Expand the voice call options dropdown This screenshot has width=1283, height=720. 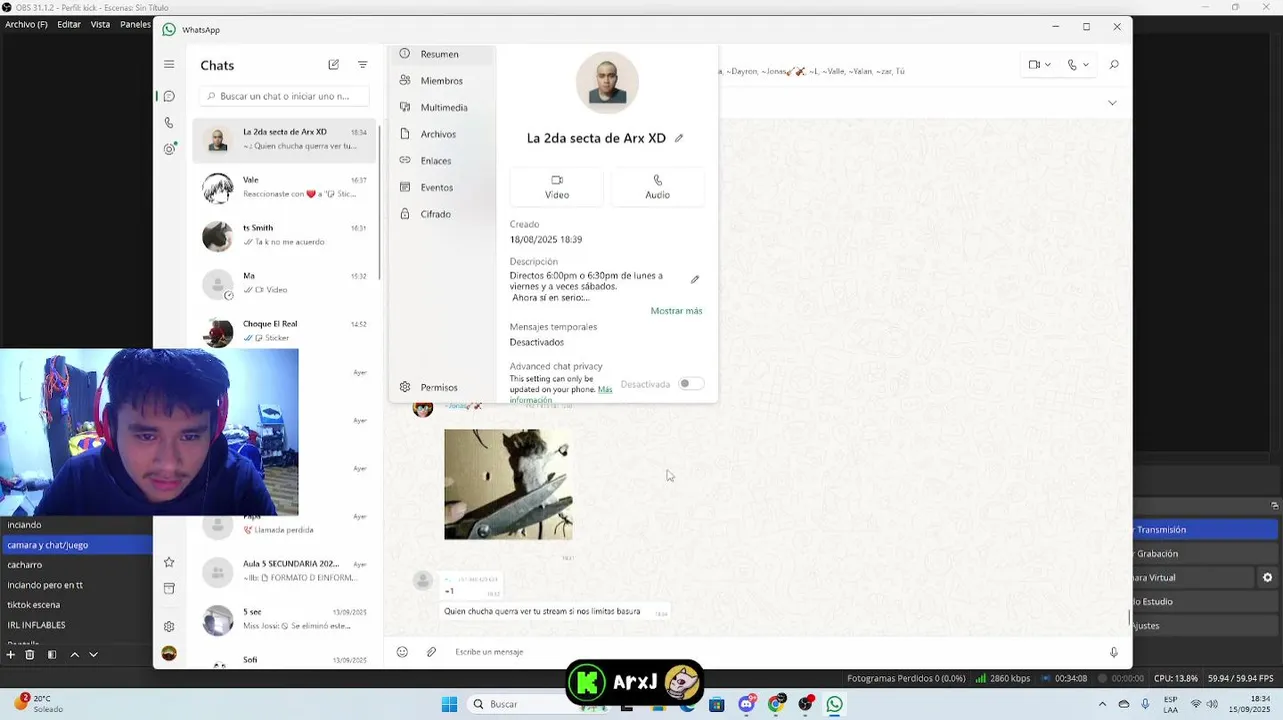[x=1085, y=65]
